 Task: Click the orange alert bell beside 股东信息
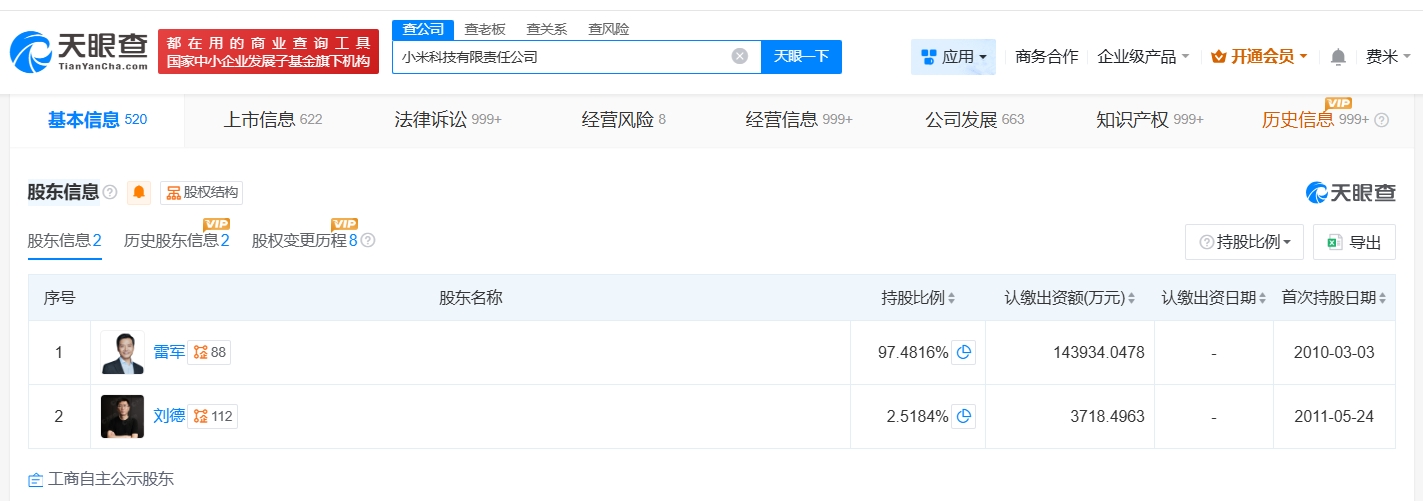(139, 192)
